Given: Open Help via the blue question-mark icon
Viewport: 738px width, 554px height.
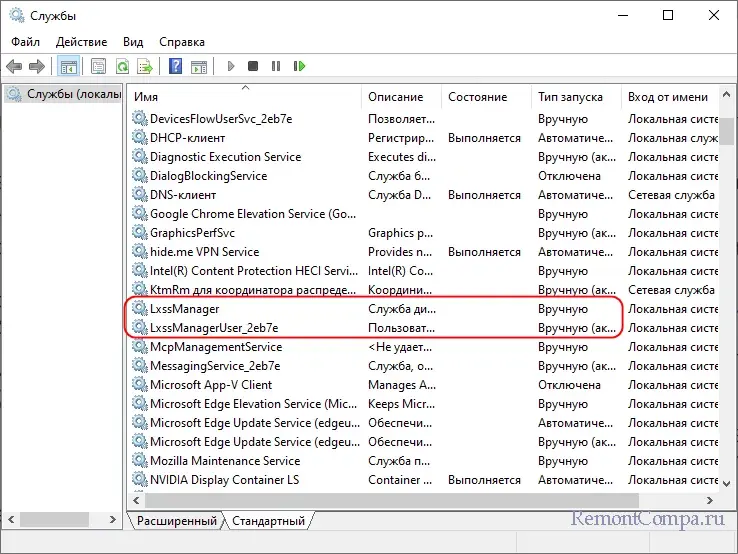Looking at the screenshot, I should [x=175, y=67].
